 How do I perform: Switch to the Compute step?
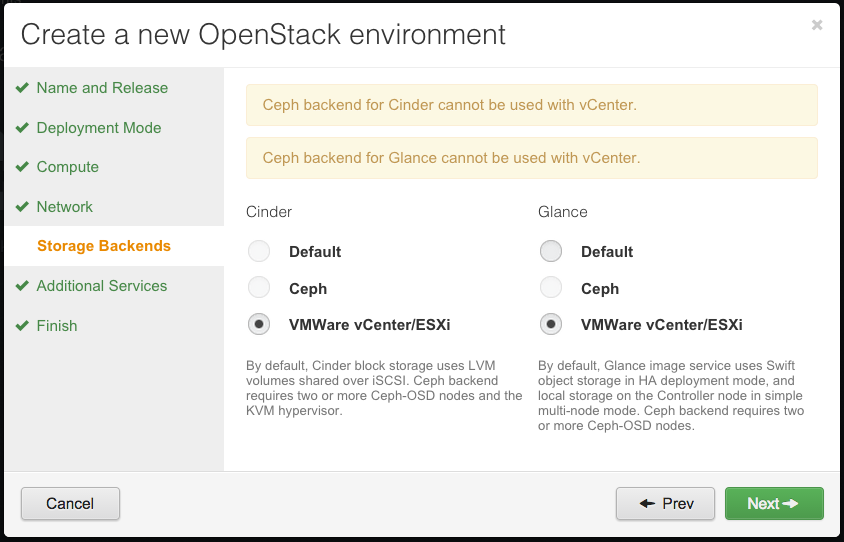(68, 167)
